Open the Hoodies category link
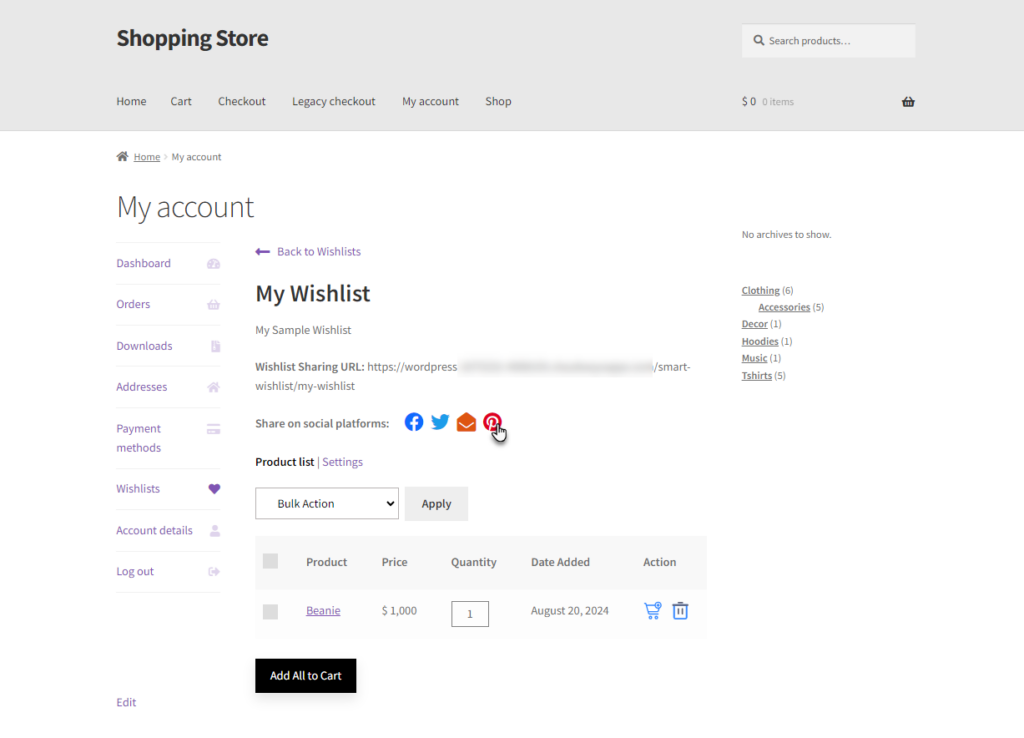Viewport: 1024px width, 738px height. (x=760, y=342)
